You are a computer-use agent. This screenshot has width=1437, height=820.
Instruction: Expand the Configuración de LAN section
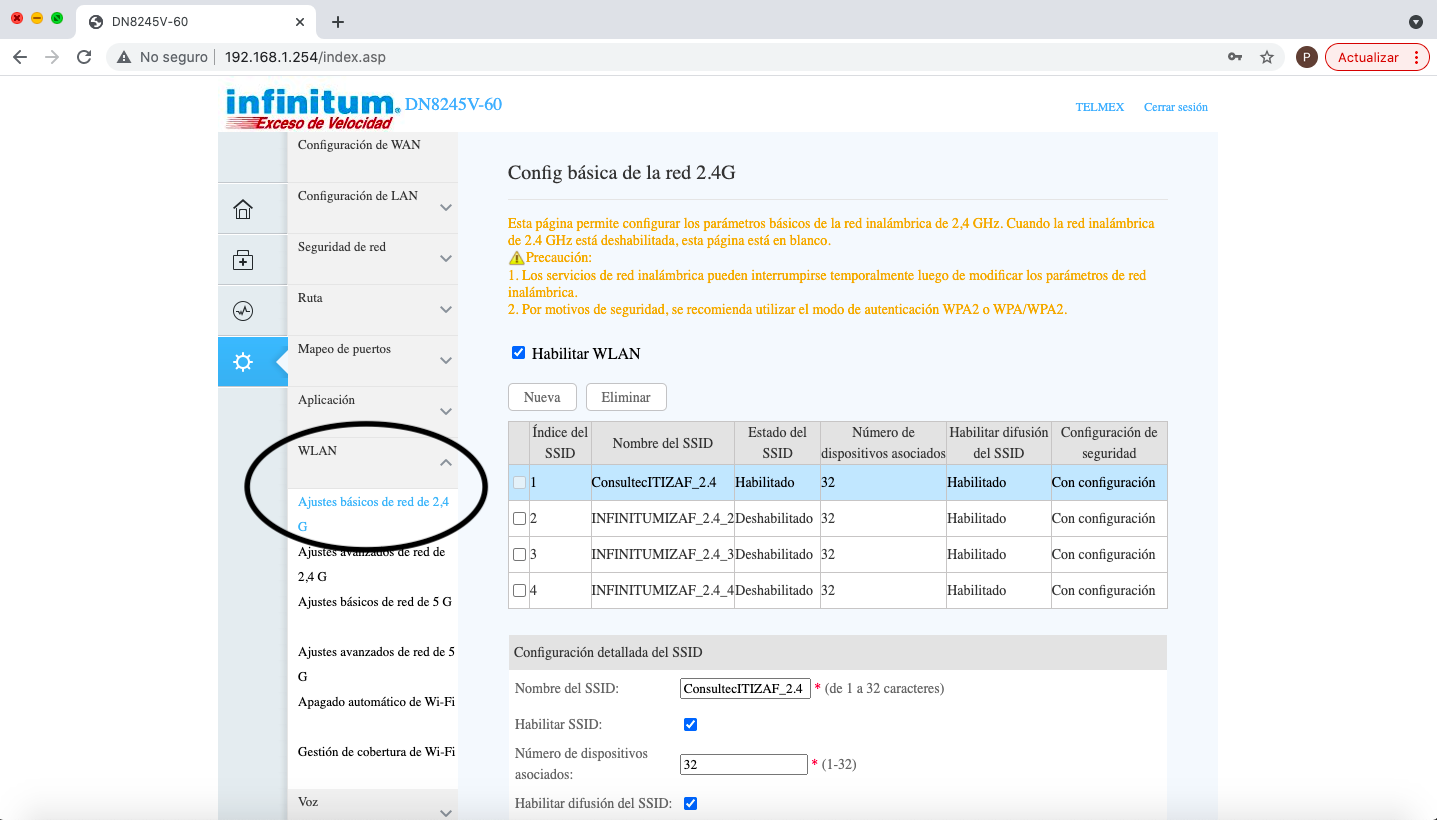coord(446,208)
